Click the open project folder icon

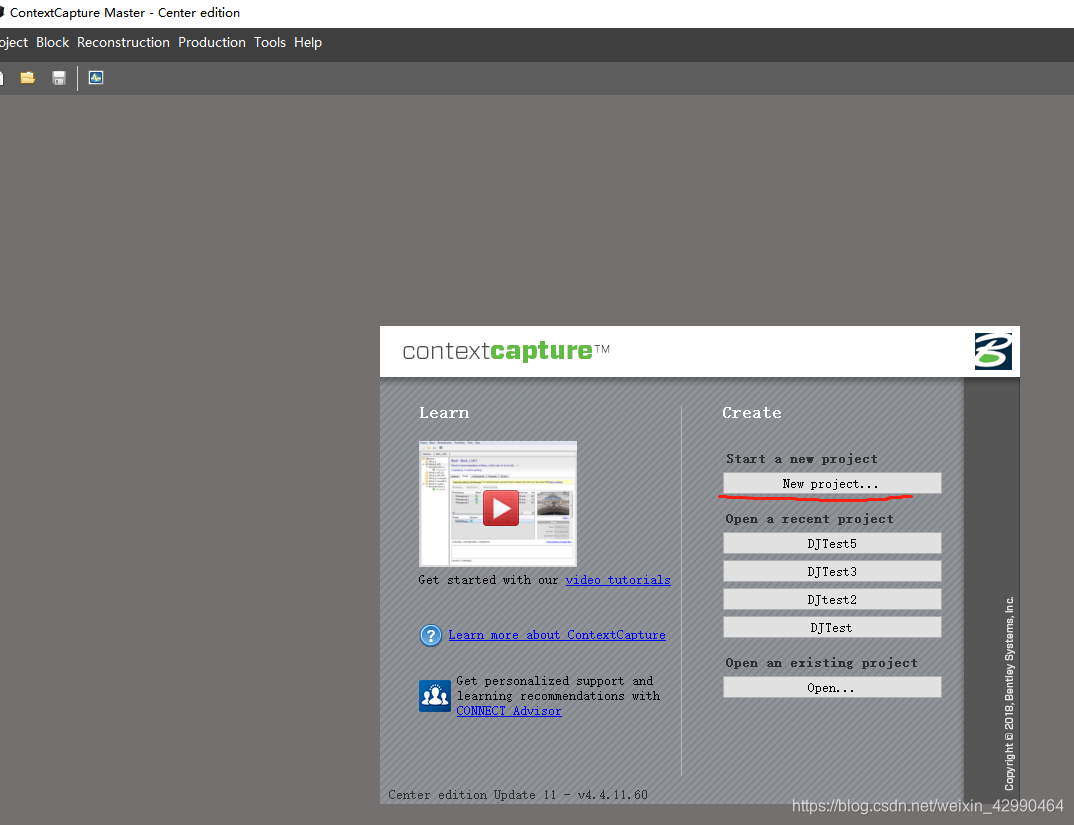pos(27,77)
